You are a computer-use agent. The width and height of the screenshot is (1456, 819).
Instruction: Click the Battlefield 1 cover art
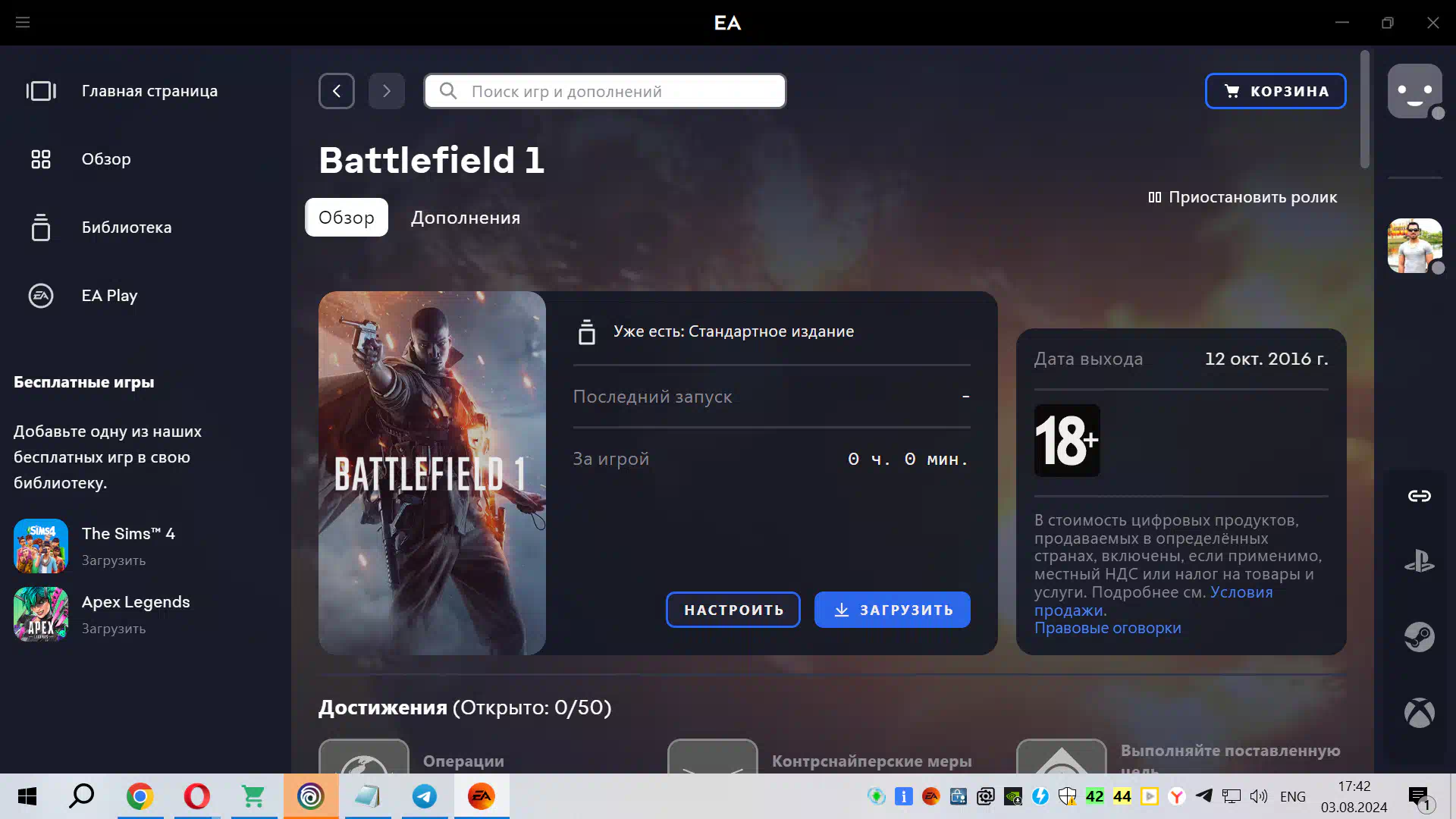pyautogui.click(x=432, y=473)
